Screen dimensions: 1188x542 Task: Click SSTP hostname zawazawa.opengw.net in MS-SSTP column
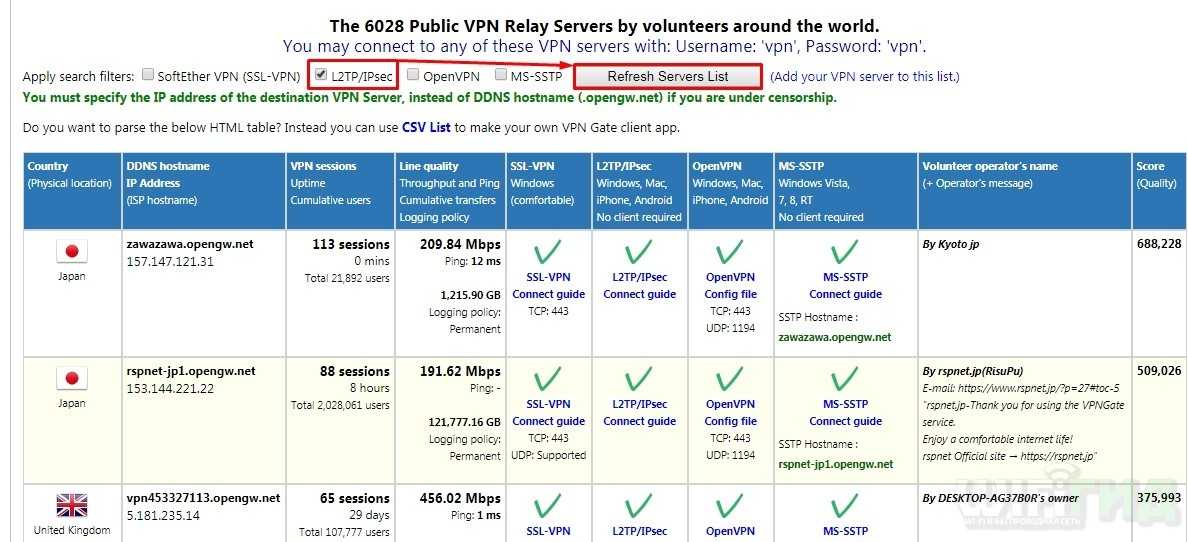pos(835,337)
